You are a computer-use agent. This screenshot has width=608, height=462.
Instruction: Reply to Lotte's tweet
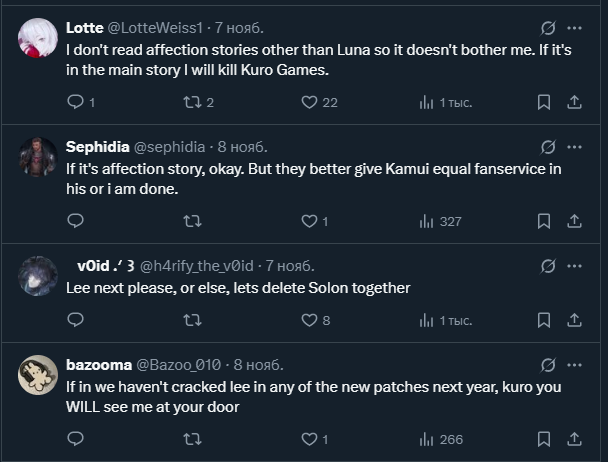coord(75,102)
